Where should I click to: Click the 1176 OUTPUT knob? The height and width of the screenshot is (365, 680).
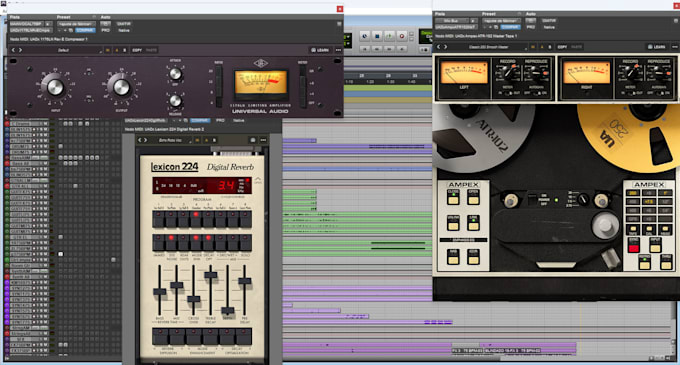click(121, 87)
